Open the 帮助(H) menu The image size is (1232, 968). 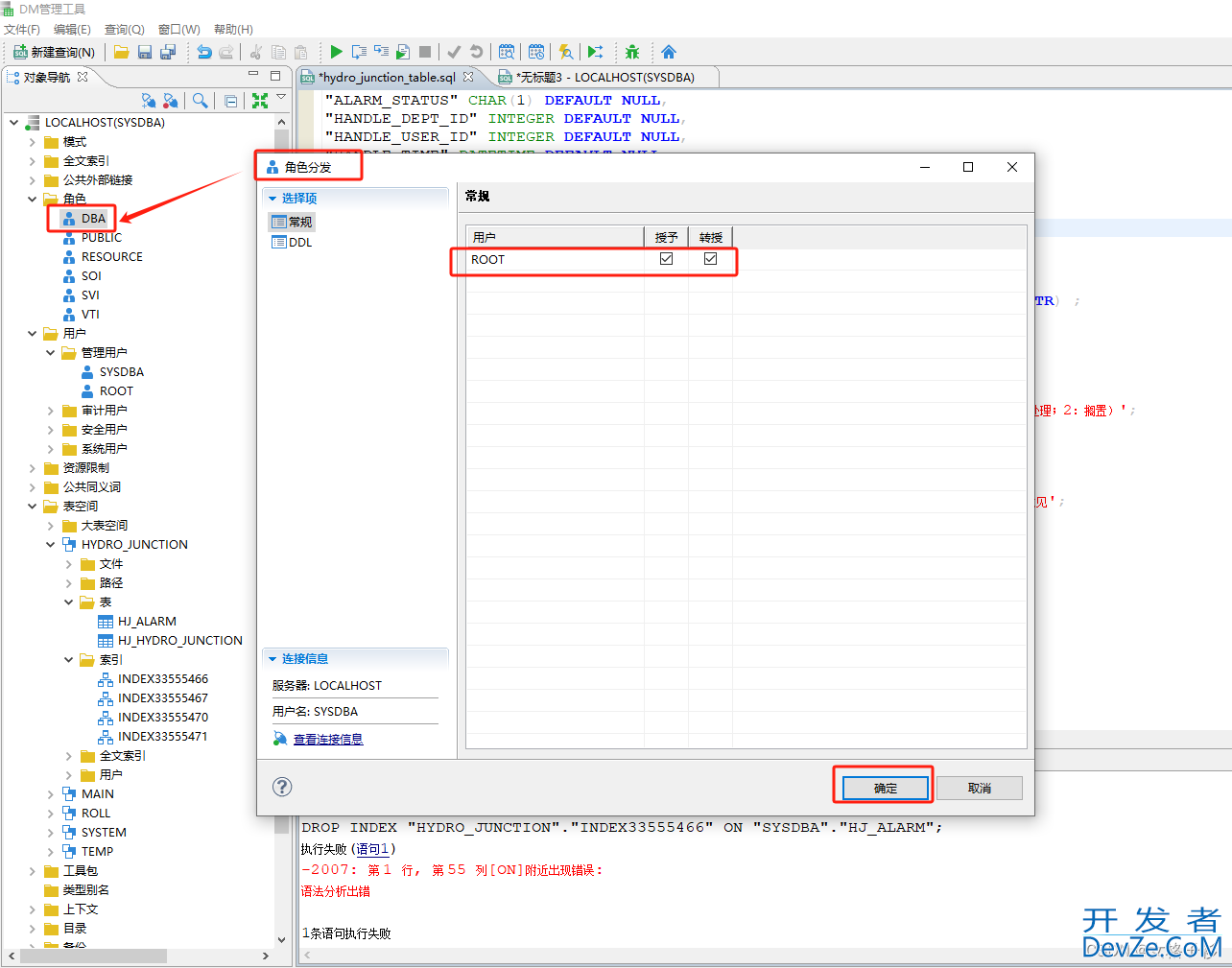(233, 30)
